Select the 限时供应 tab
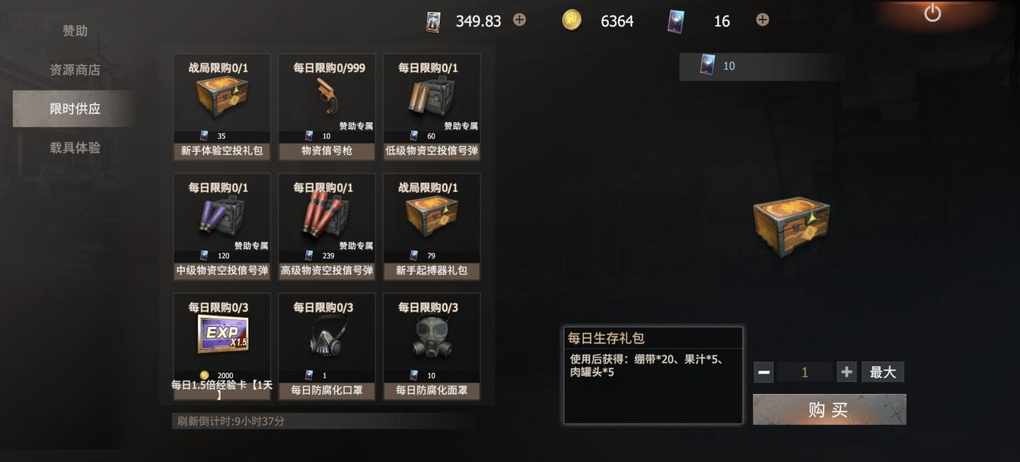The width and height of the screenshot is (1020, 462). 75,109
